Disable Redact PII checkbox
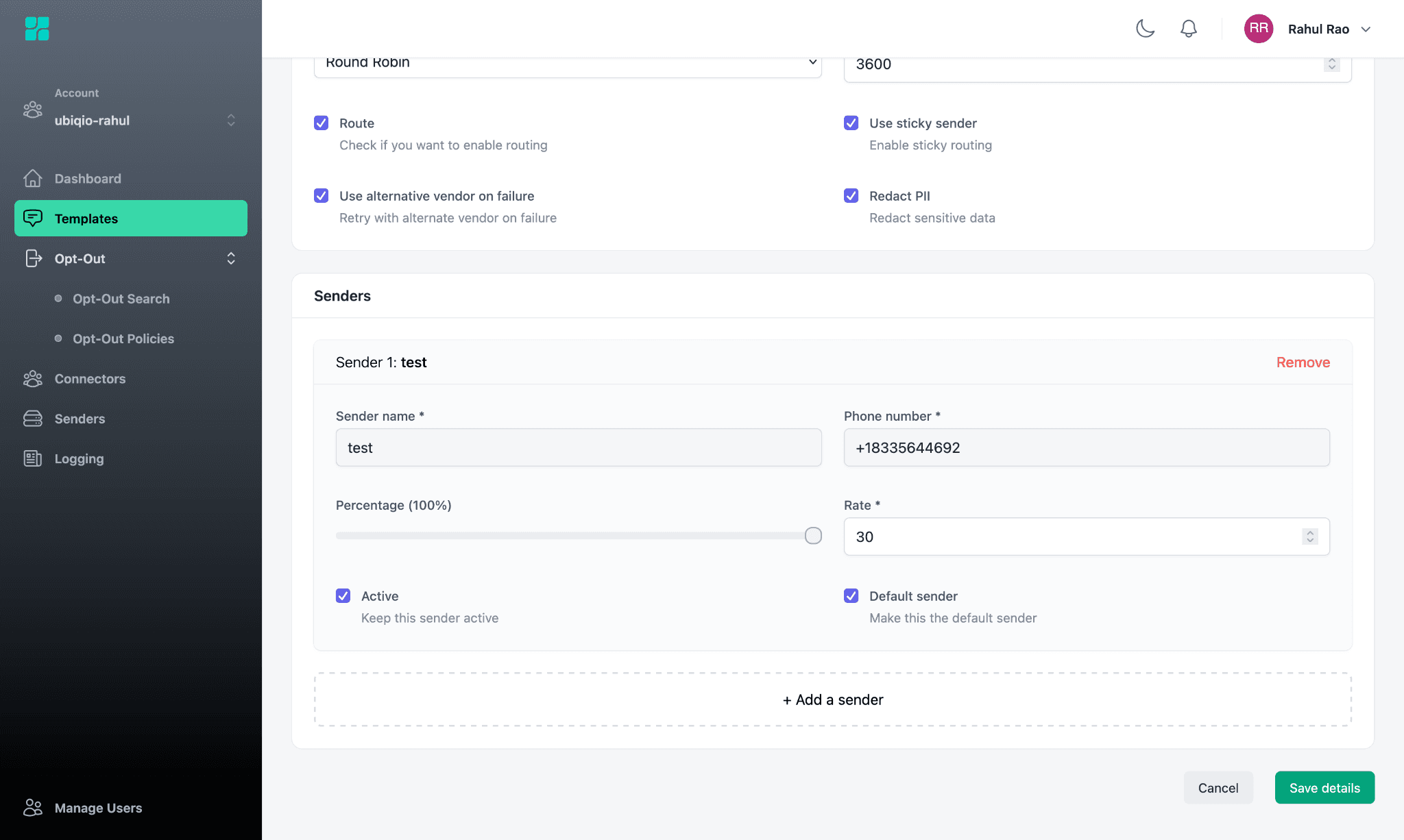The image size is (1404, 840). (851, 196)
